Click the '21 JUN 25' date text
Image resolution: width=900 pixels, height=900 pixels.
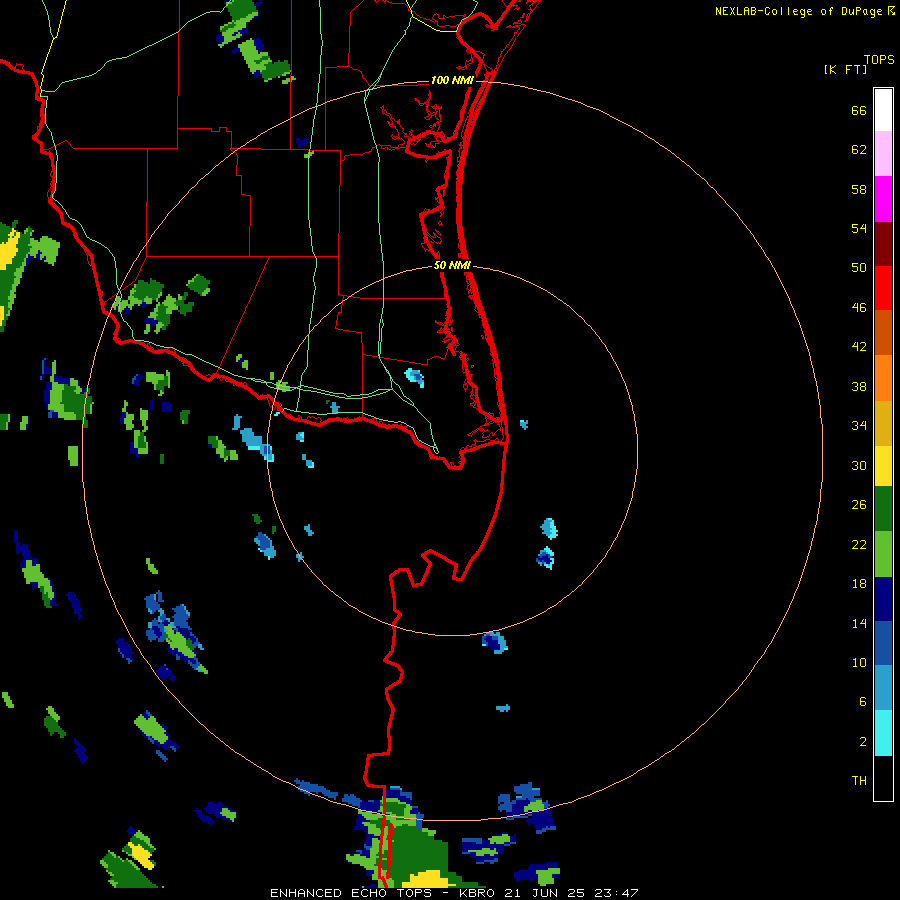[544, 893]
